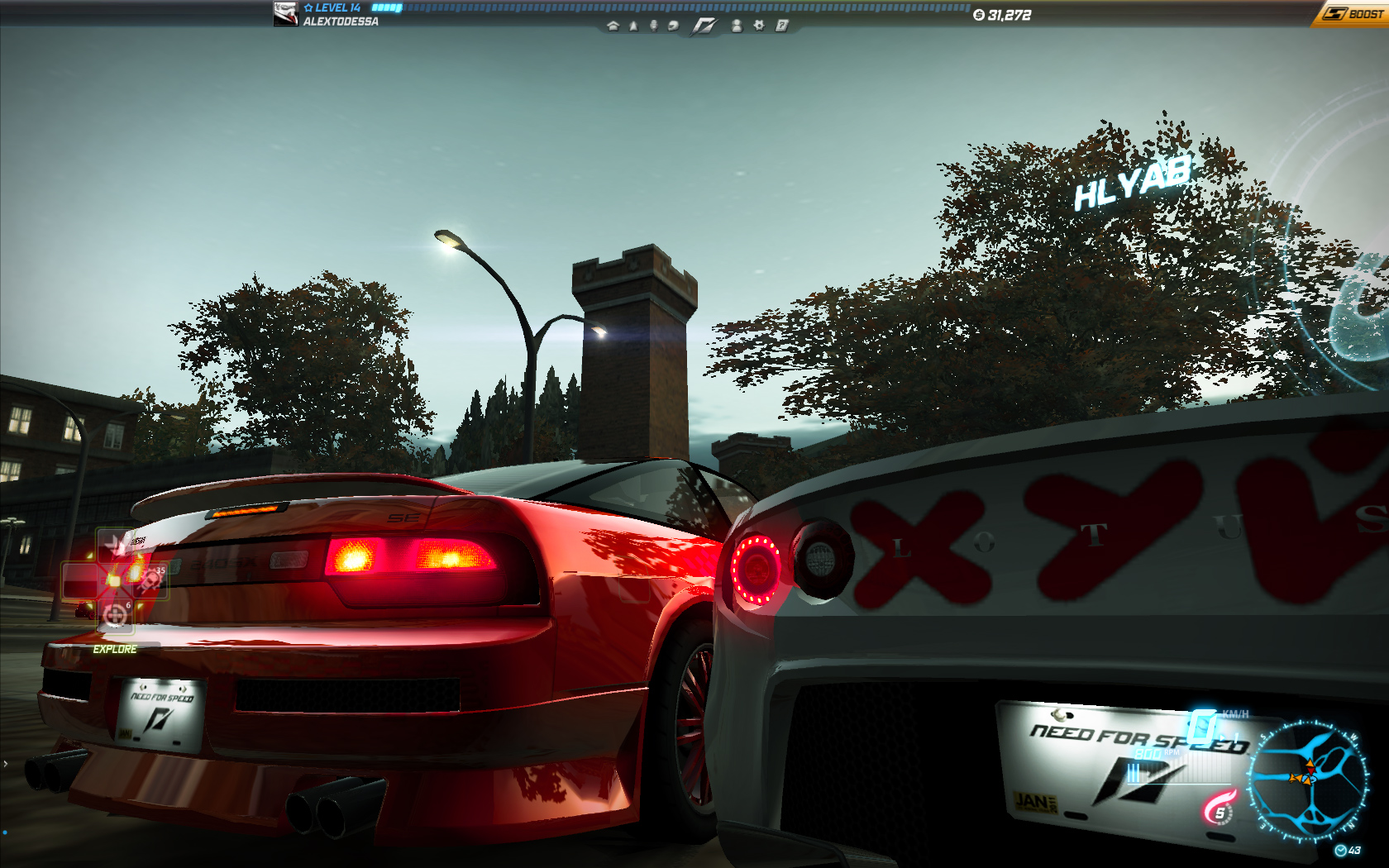Click the microphone-shaped icon in the top menu
The height and width of the screenshot is (868, 1389).
click(653, 26)
